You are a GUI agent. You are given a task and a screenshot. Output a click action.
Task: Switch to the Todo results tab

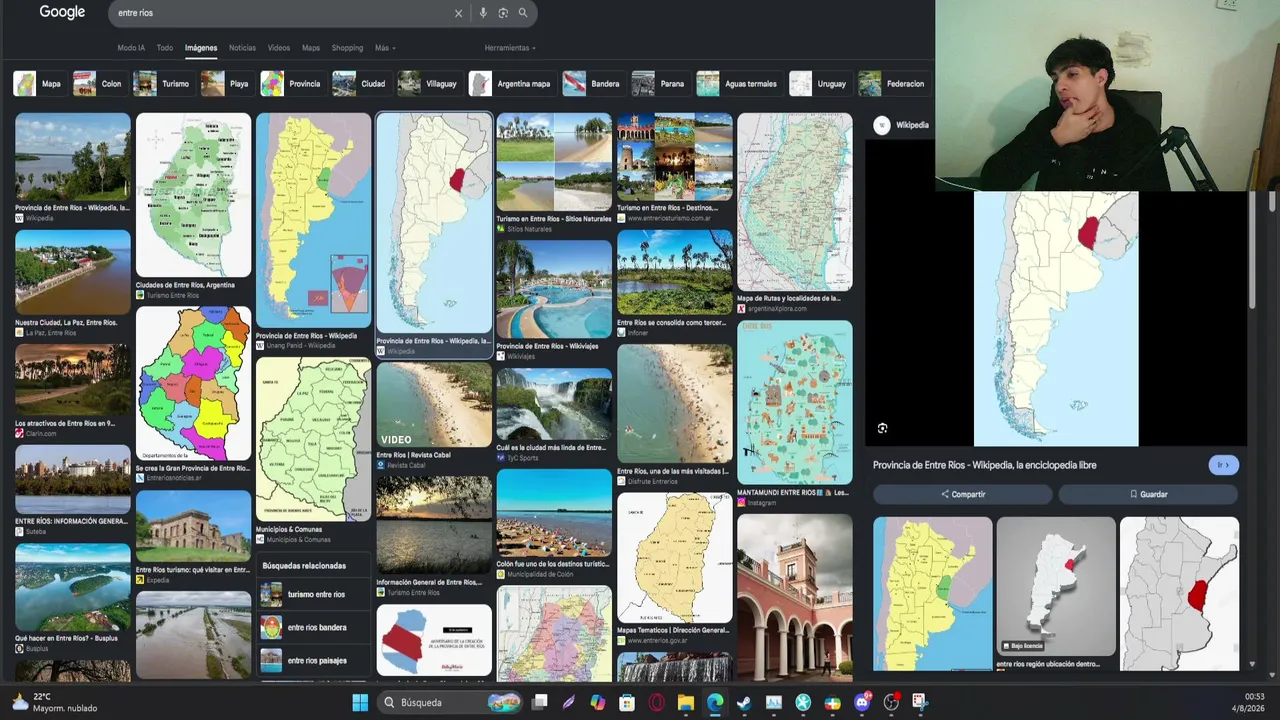point(165,48)
